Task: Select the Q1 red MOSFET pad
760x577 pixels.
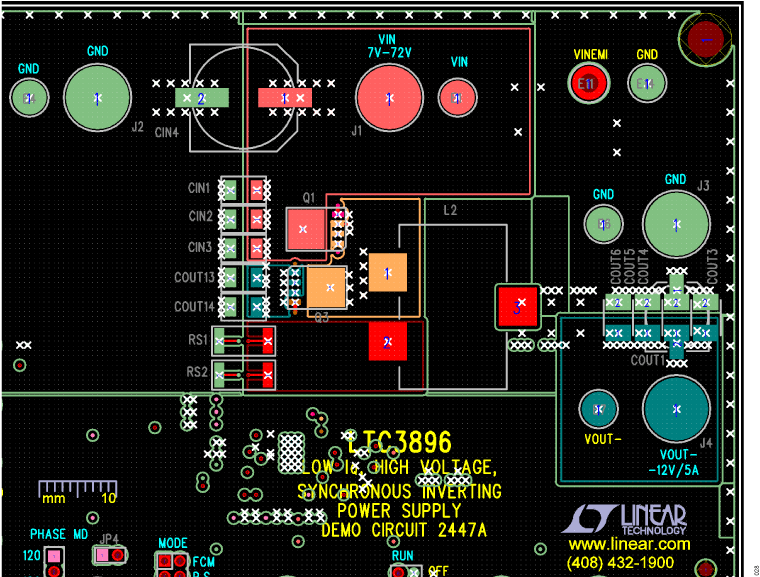Action: [x=305, y=229]
